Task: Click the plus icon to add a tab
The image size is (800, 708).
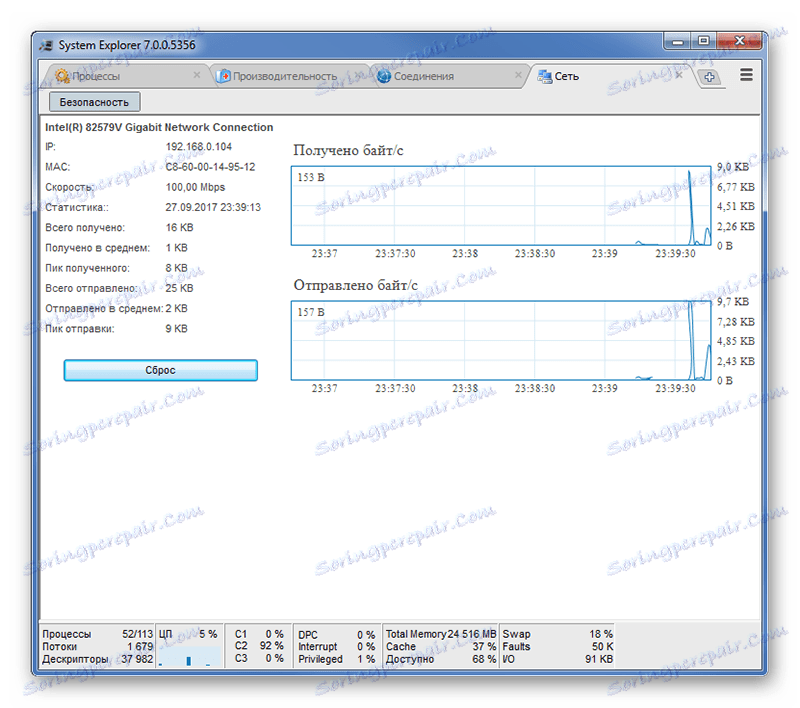Action: pyautogui.click(x=709, y=76)
